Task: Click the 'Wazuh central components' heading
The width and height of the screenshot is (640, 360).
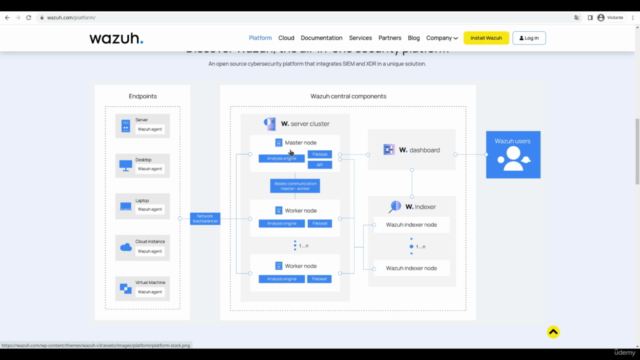Action: (x=348, y=96)
